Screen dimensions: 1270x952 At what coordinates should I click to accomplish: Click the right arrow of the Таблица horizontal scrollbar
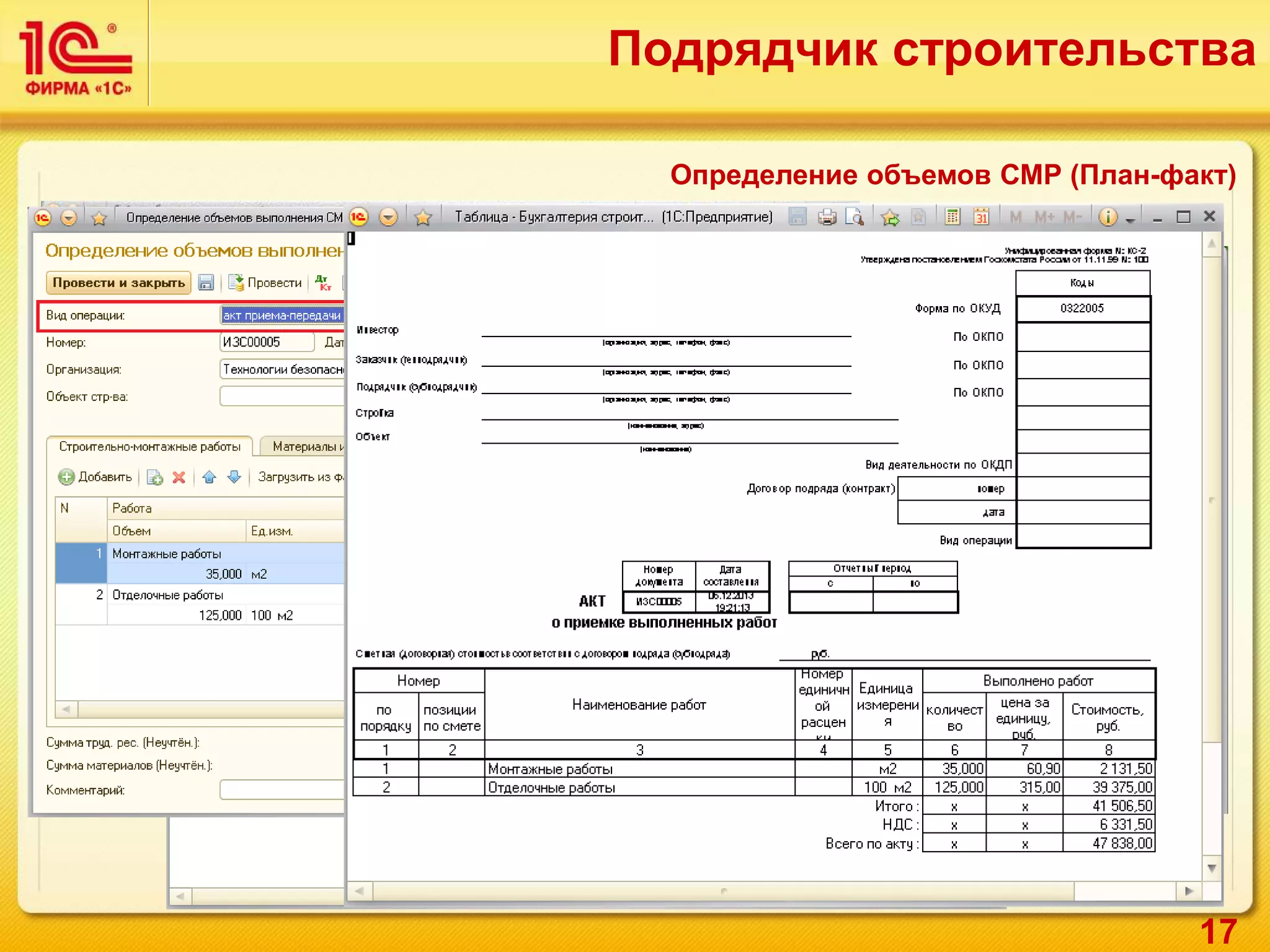[1189, 891]
